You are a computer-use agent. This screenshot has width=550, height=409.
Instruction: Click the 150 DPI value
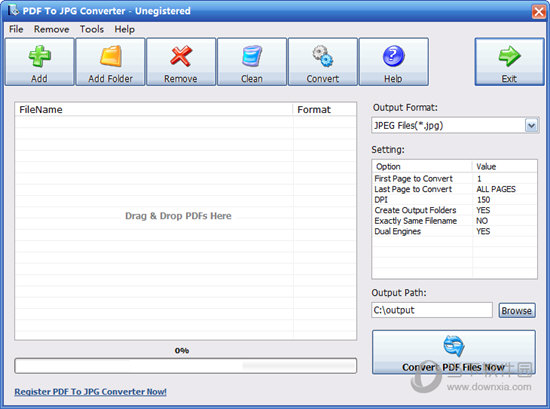tap(483, 200)
